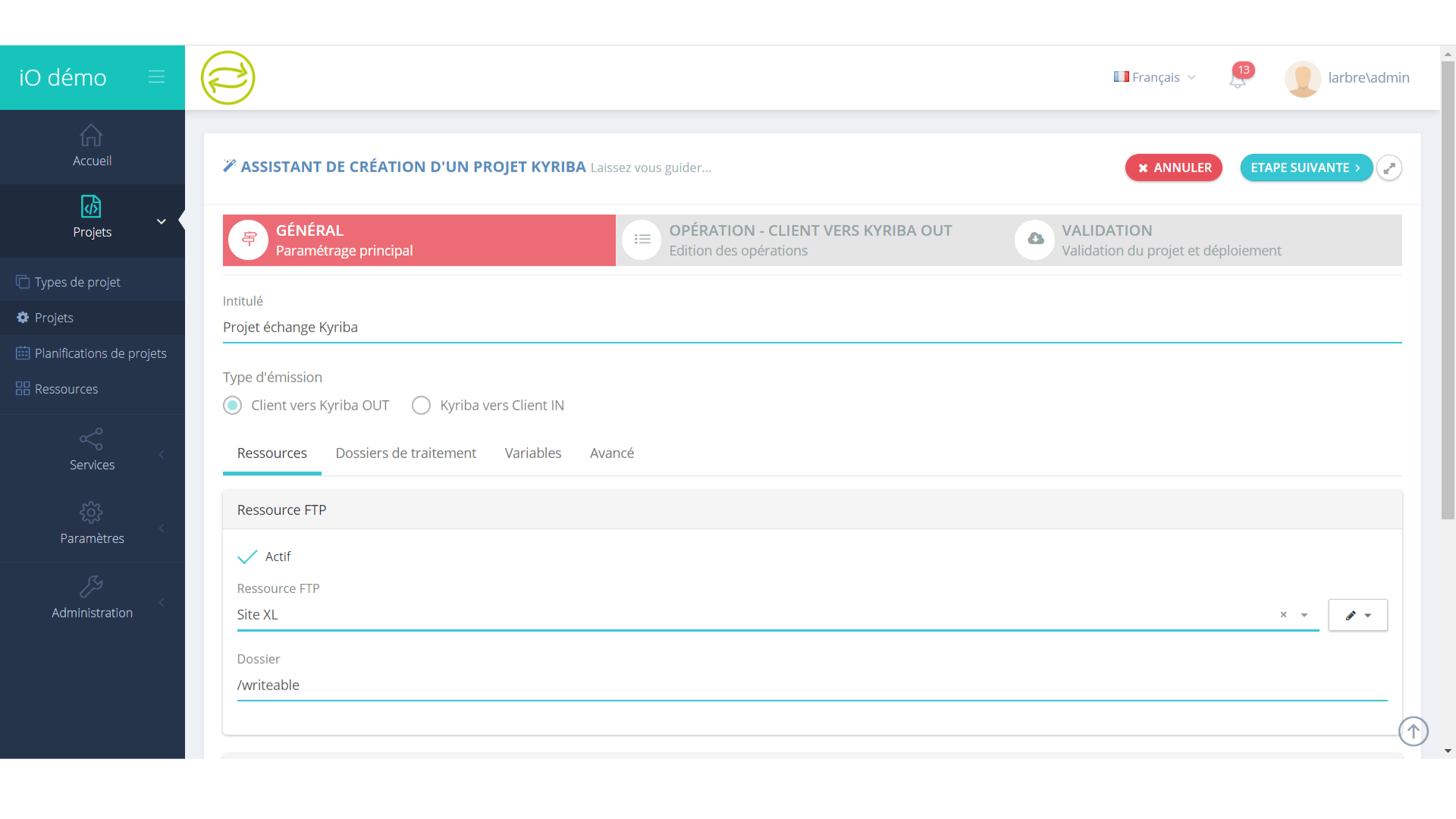
Task: Toggle the hamburger sidebar menu icon
Action: coord(156,77)
